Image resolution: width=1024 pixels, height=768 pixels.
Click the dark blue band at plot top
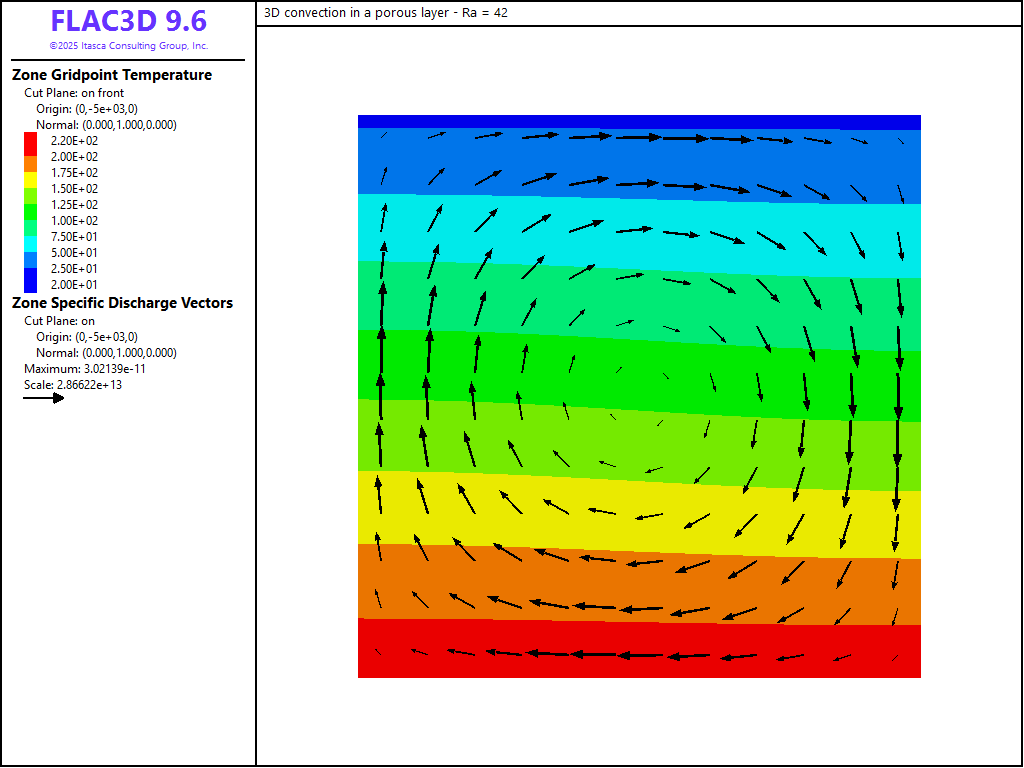click(640, 121)
